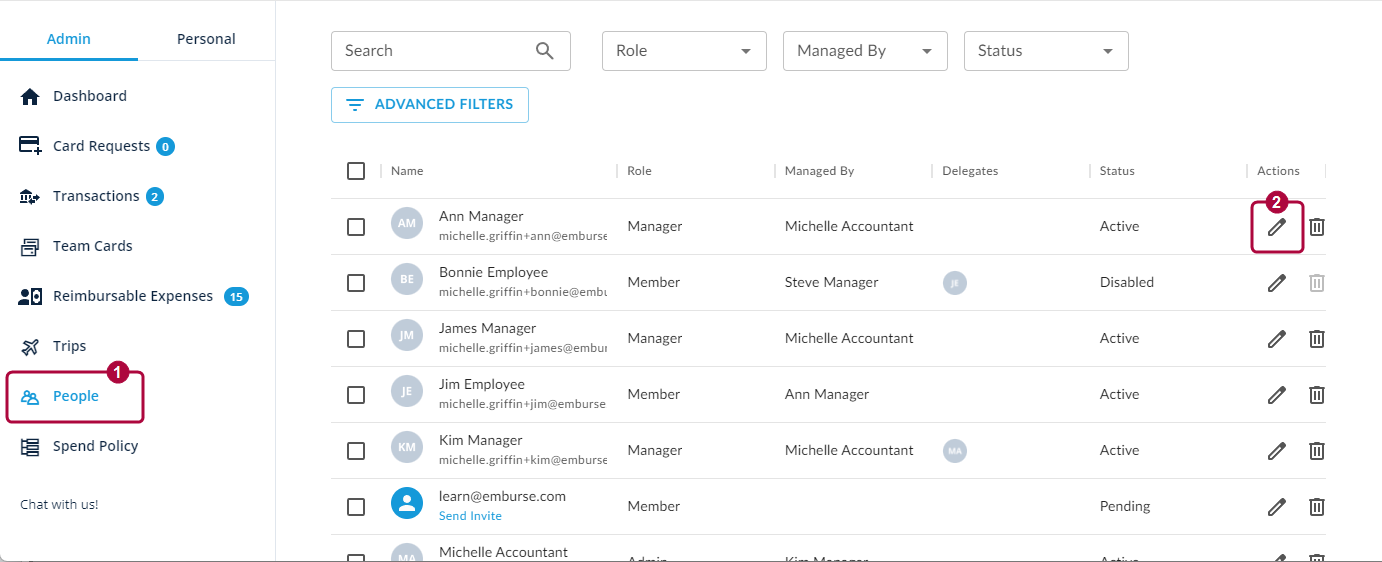
Task: Click the JE delegate avatar for Bonnie Employee
Action: click(x=954, y=283)
